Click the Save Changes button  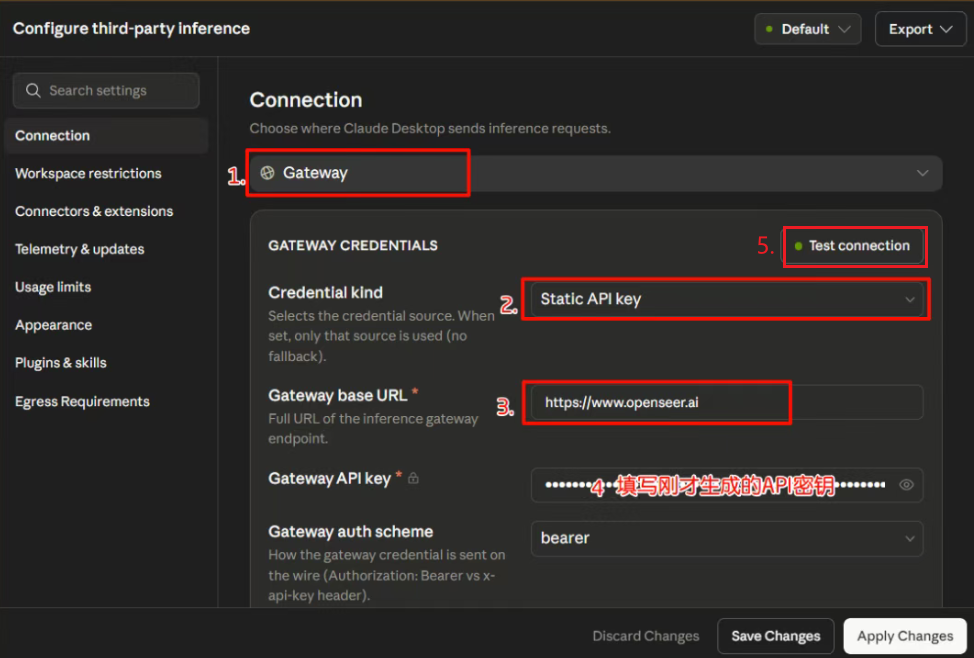click(776, 636)
